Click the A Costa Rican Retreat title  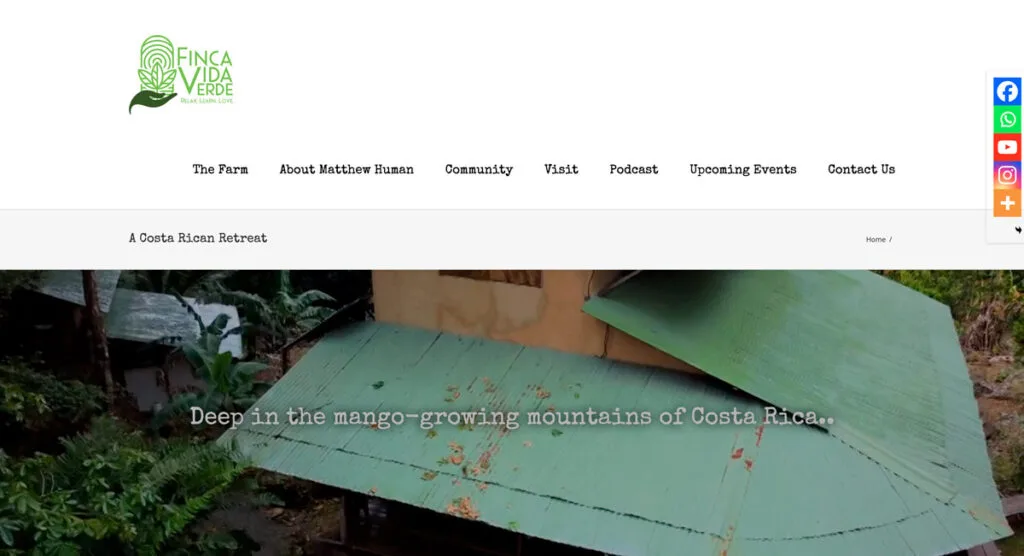point(198,238)
